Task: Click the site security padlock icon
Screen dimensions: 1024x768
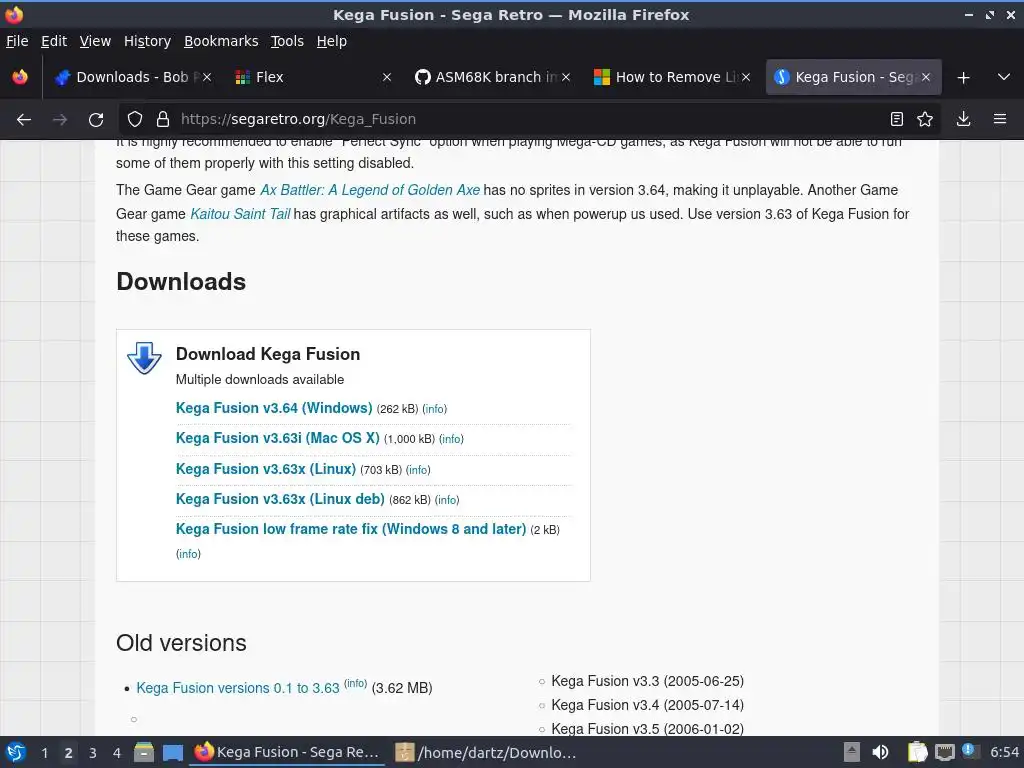Action: [x=163, y=120]
